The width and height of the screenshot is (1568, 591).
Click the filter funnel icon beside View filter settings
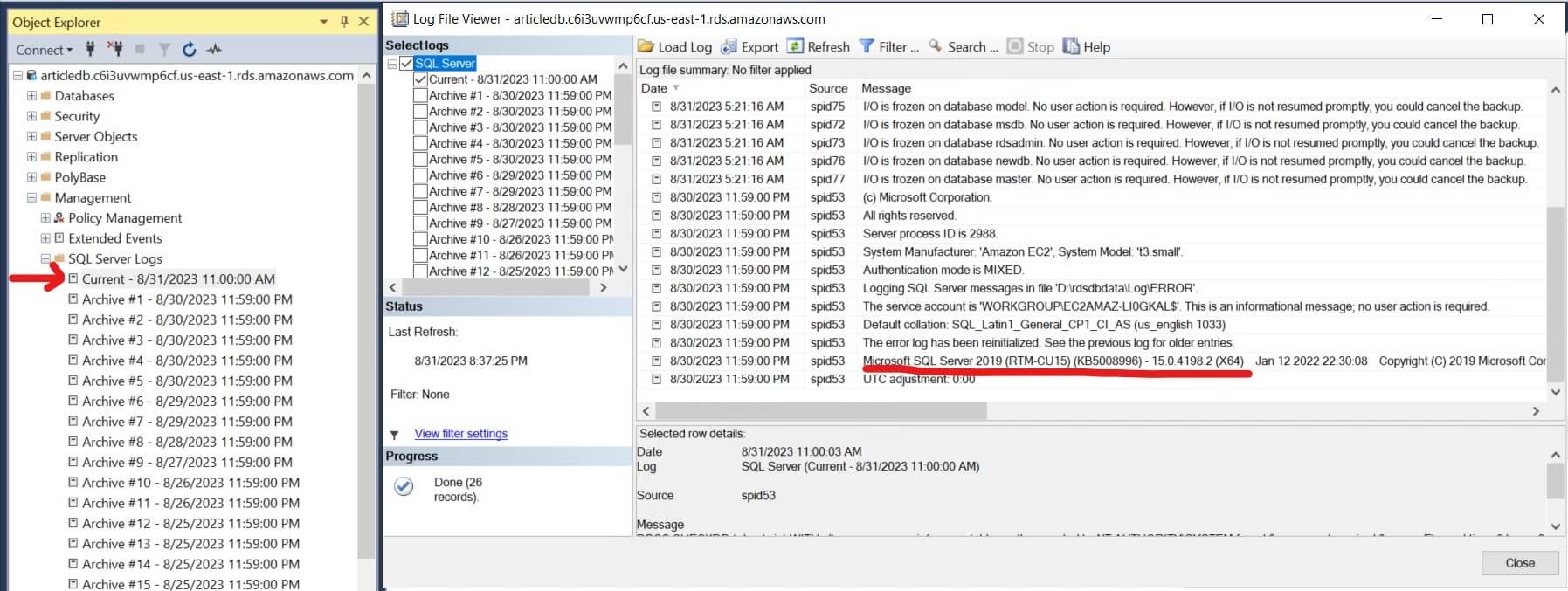[394, 435]
